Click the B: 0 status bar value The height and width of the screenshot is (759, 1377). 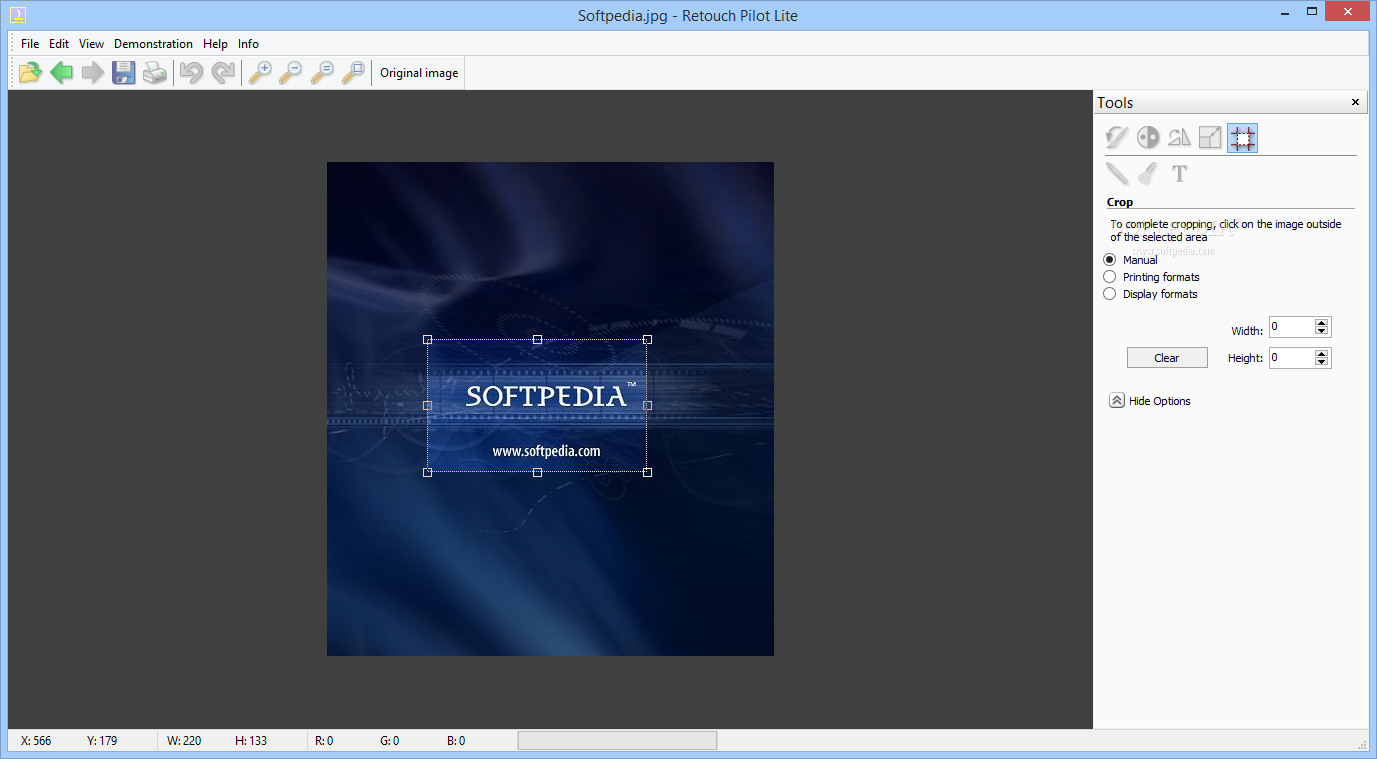coord(456,741)
